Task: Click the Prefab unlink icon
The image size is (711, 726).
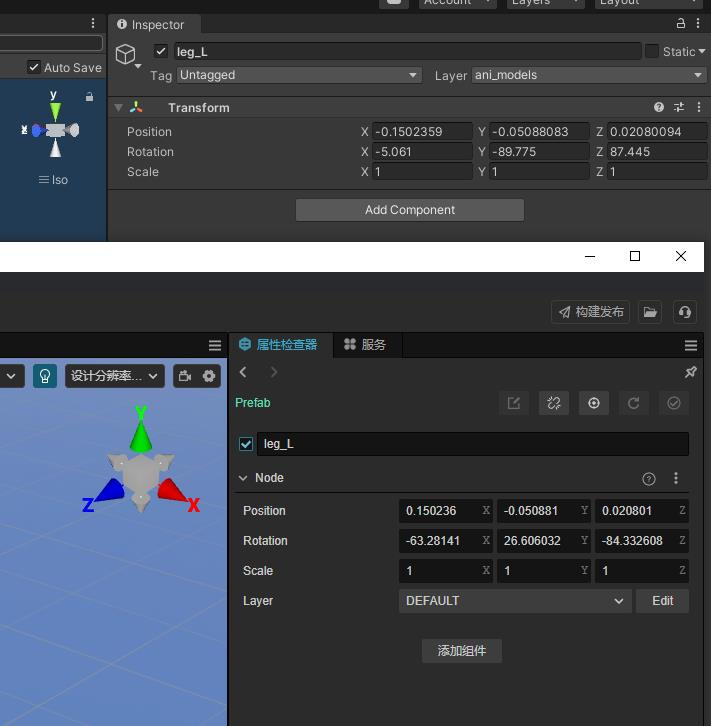Action: (554, 403)
